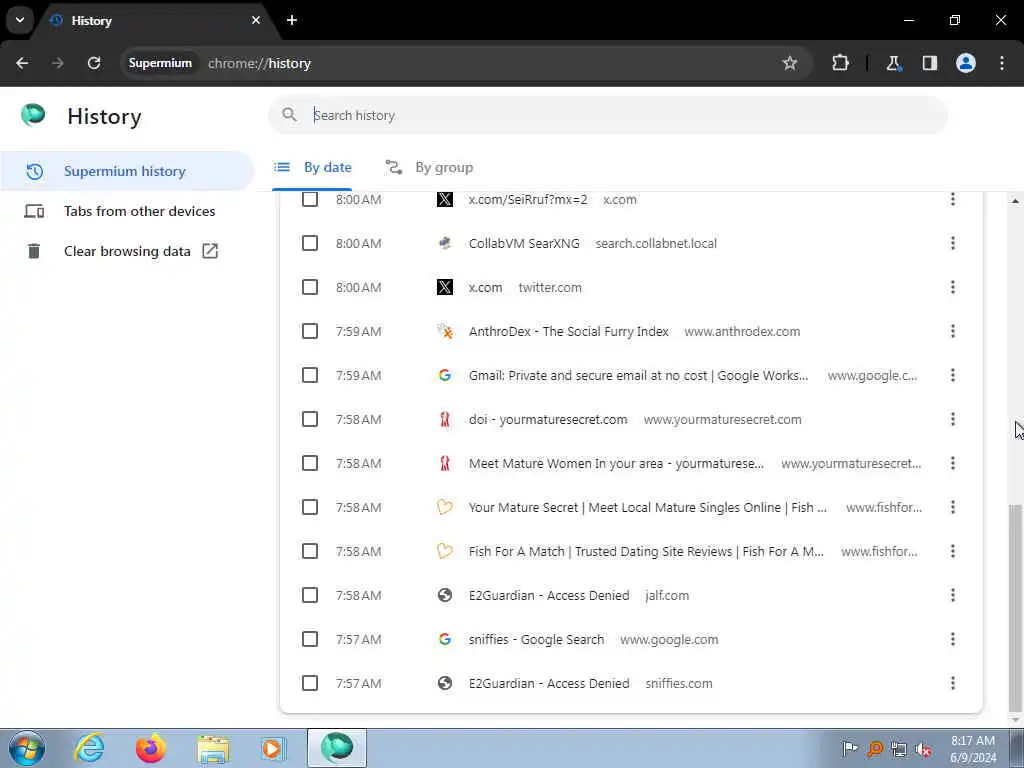The width and height of the screenshot is (1024, 768).
Task: Click the heart favicon of Your Mature Secret entry
Action: [x=445, y=507]
